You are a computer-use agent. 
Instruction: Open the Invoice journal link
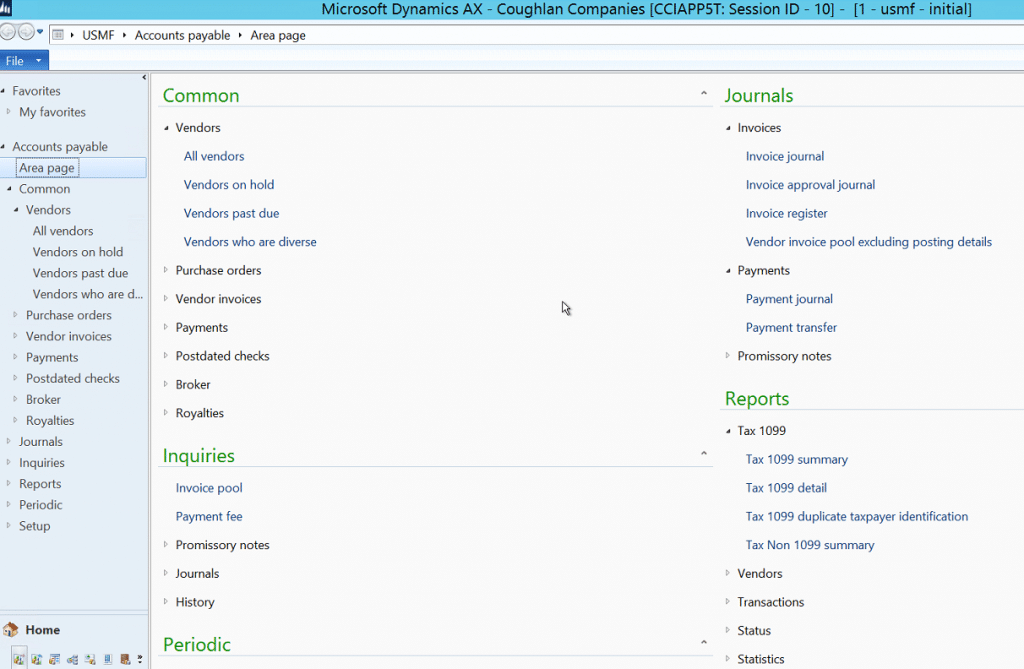(785, 156)
